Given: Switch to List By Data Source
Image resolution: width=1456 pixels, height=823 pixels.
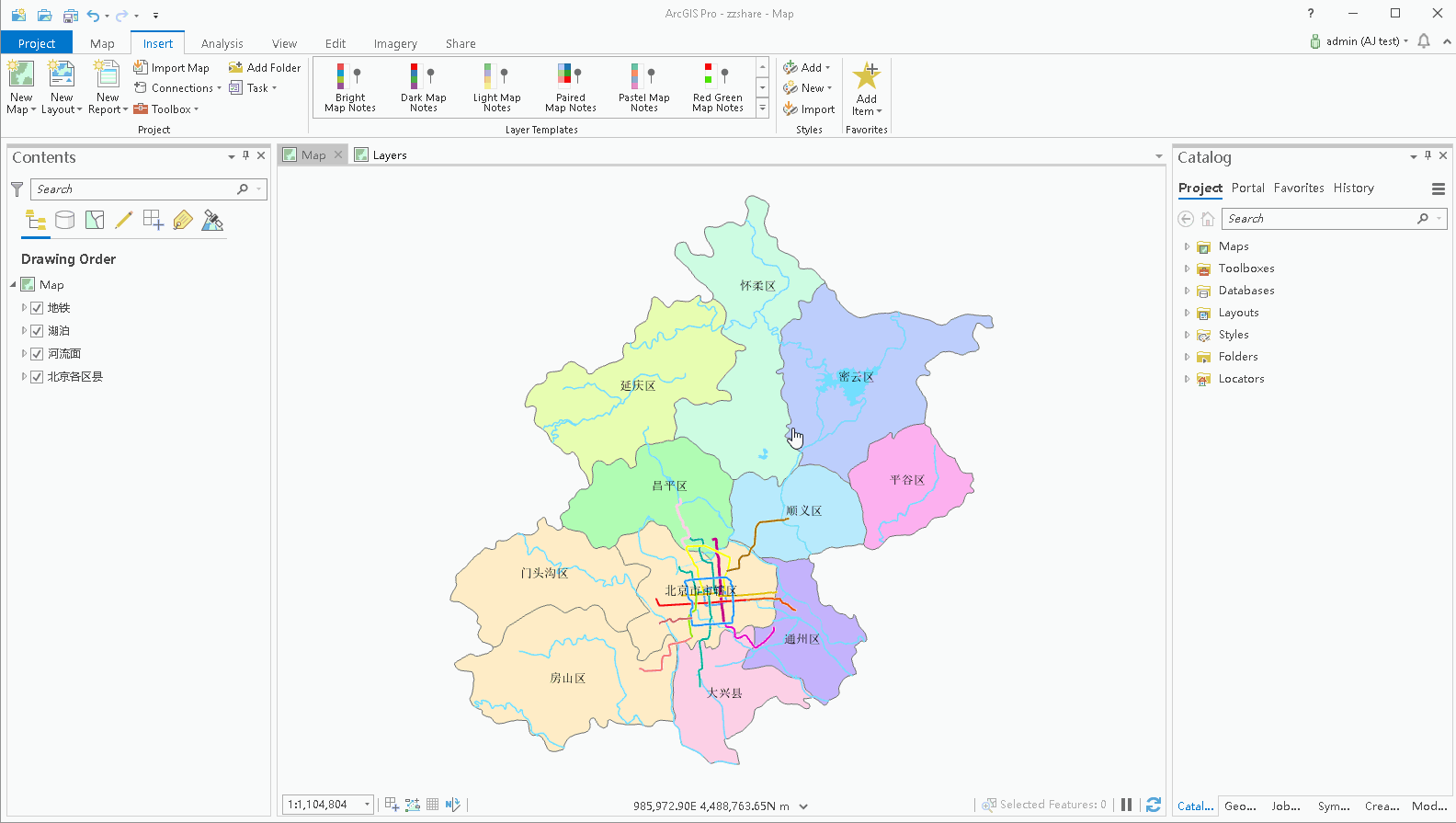Looking at the screenshot, I should (x=65, y=221).
